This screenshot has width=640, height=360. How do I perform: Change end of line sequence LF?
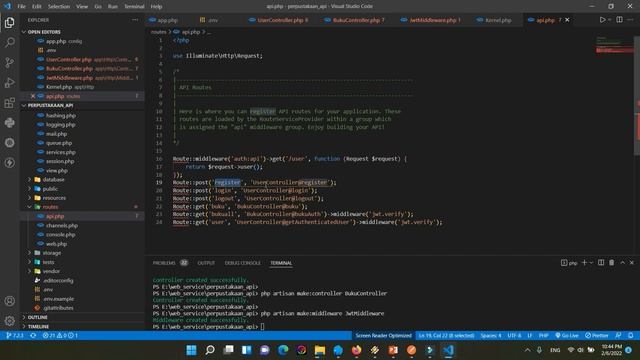tap(529, 336)
